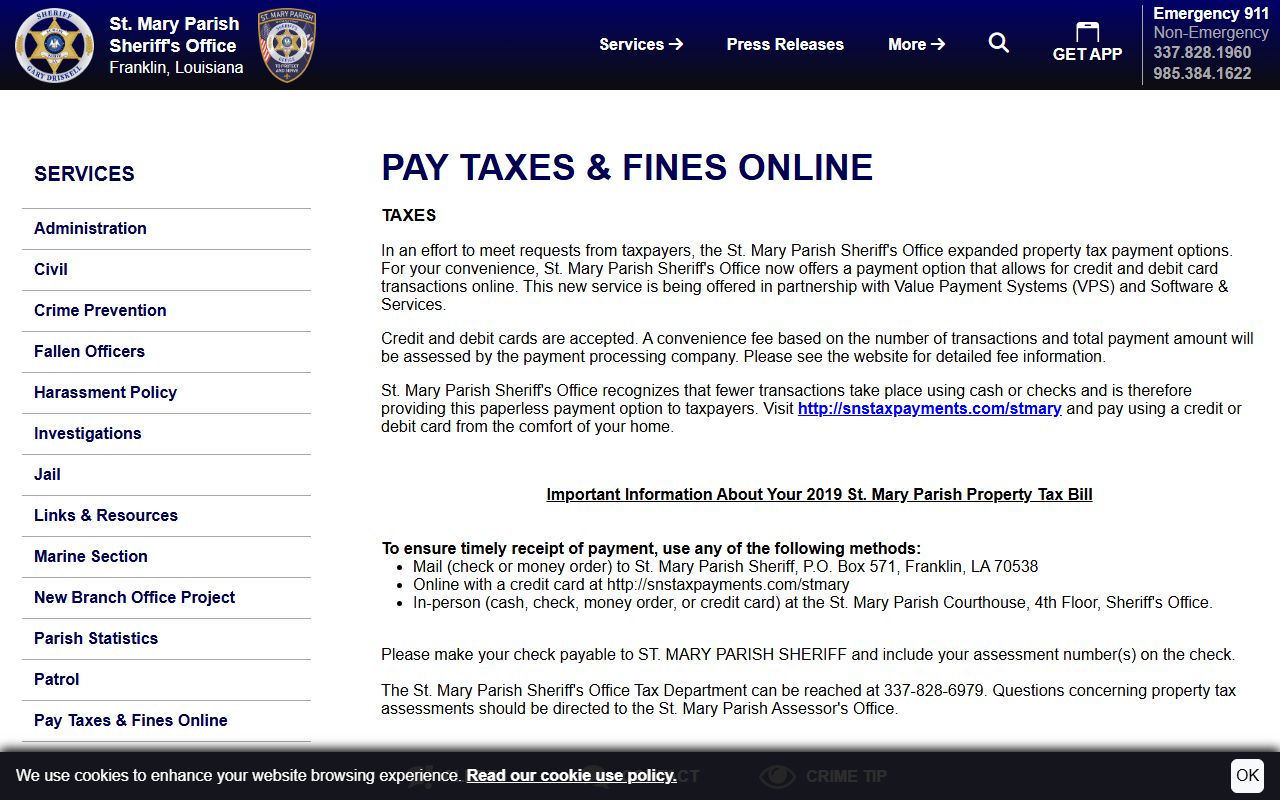Viewport: 1280px width, 800px height.
Task: Open the search magnifier icon
Action: pyautogui.click(x=999, y=43)
